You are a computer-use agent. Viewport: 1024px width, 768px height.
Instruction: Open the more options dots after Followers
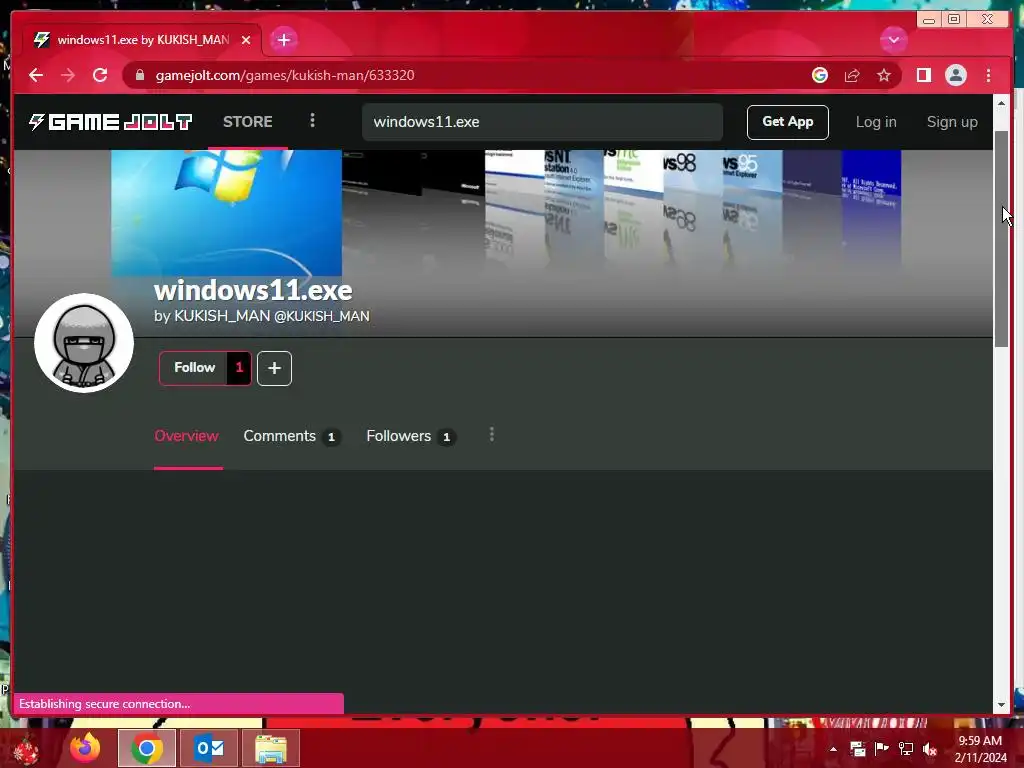point(492,435)
